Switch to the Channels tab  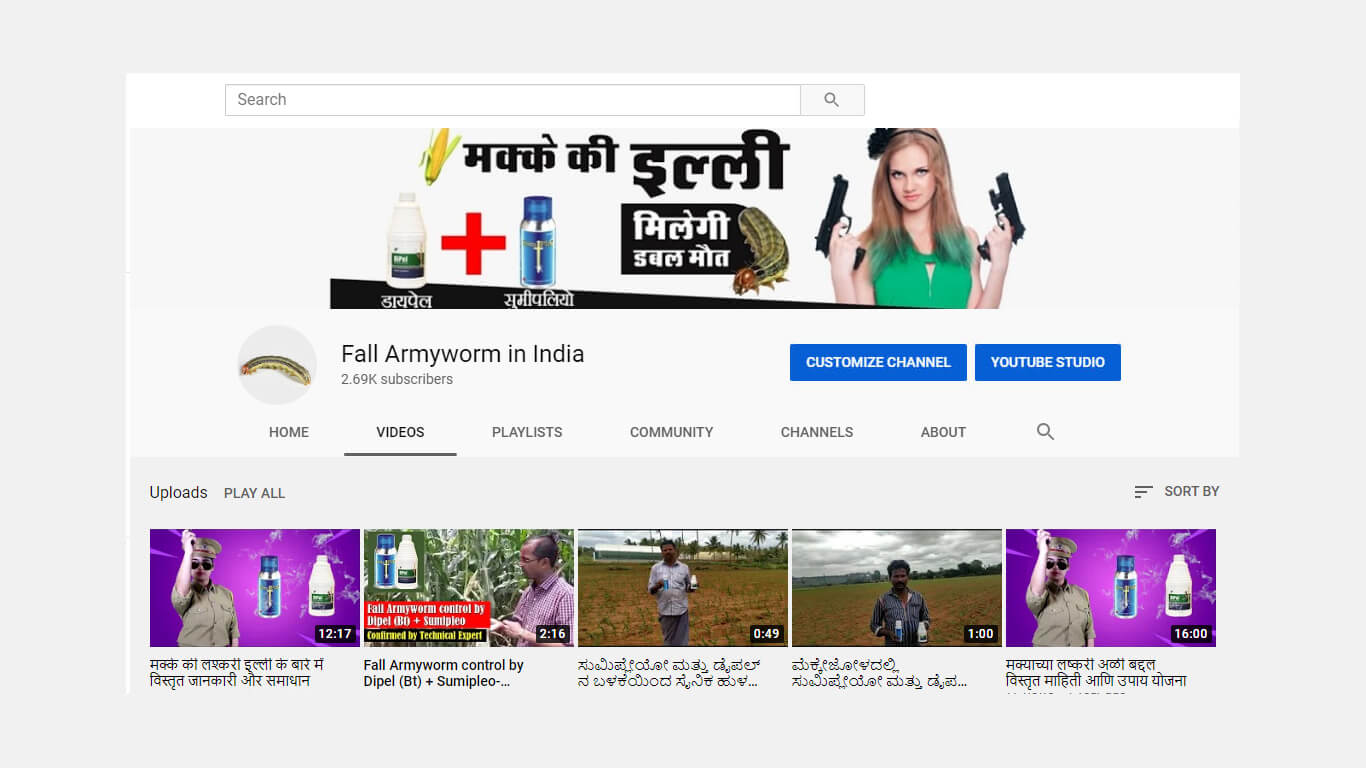point(817,432)
